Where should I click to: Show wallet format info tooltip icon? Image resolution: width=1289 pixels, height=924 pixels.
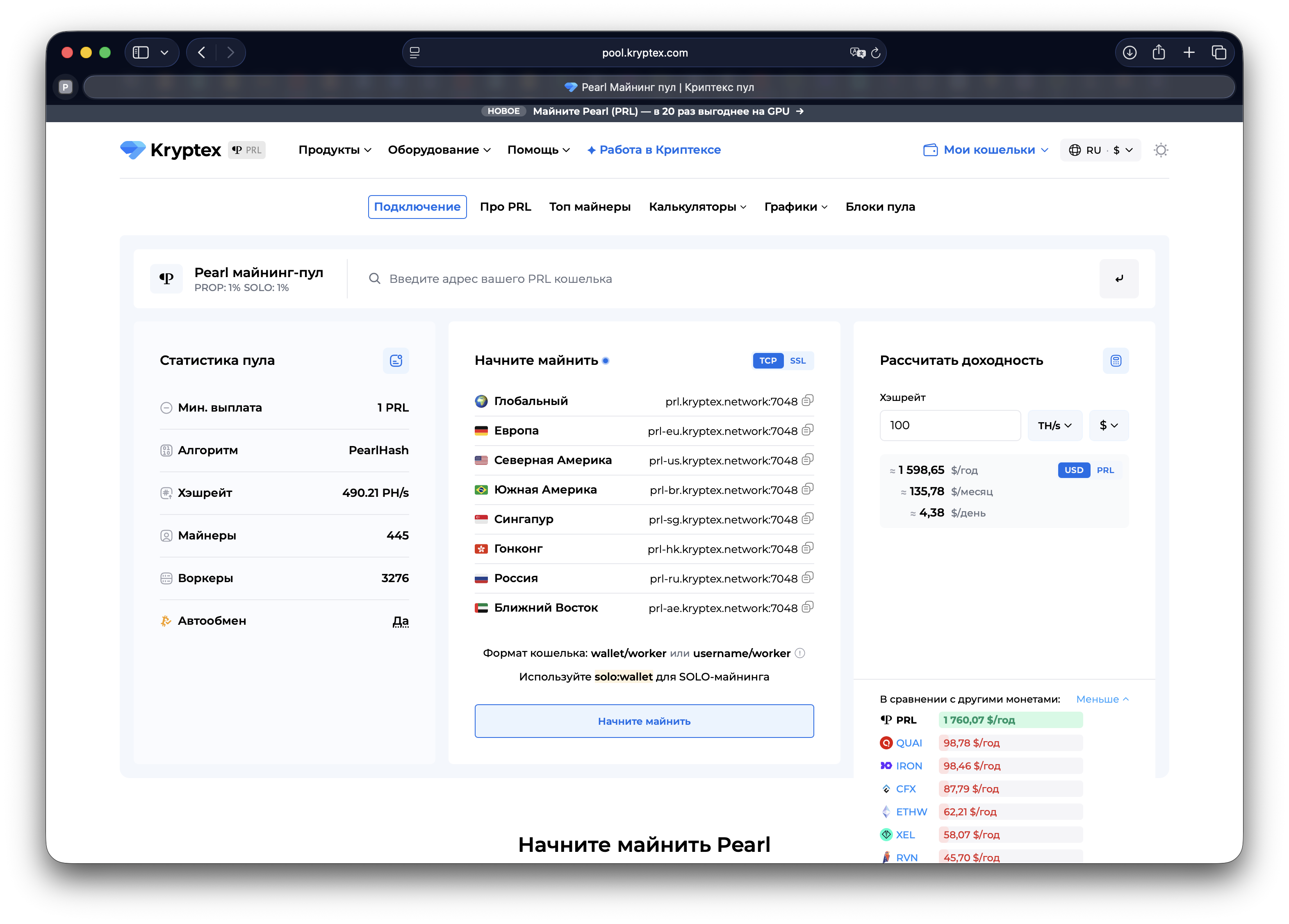[x=799, y=653]
